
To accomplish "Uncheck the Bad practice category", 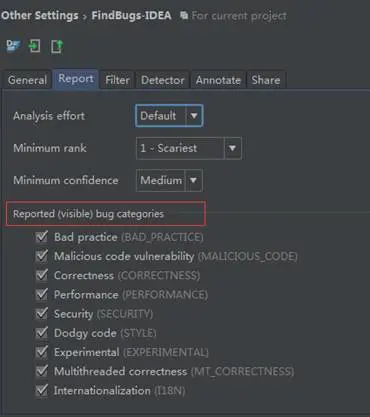I will [42, 237].
